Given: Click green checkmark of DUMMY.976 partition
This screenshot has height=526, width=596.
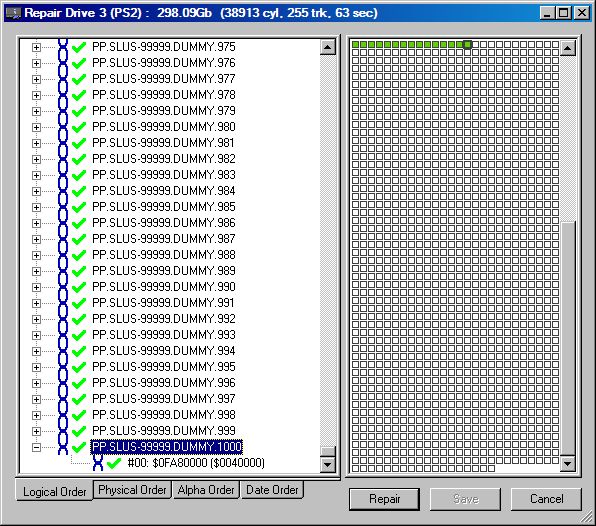Looking at the screenshot, I should [79, 63].
